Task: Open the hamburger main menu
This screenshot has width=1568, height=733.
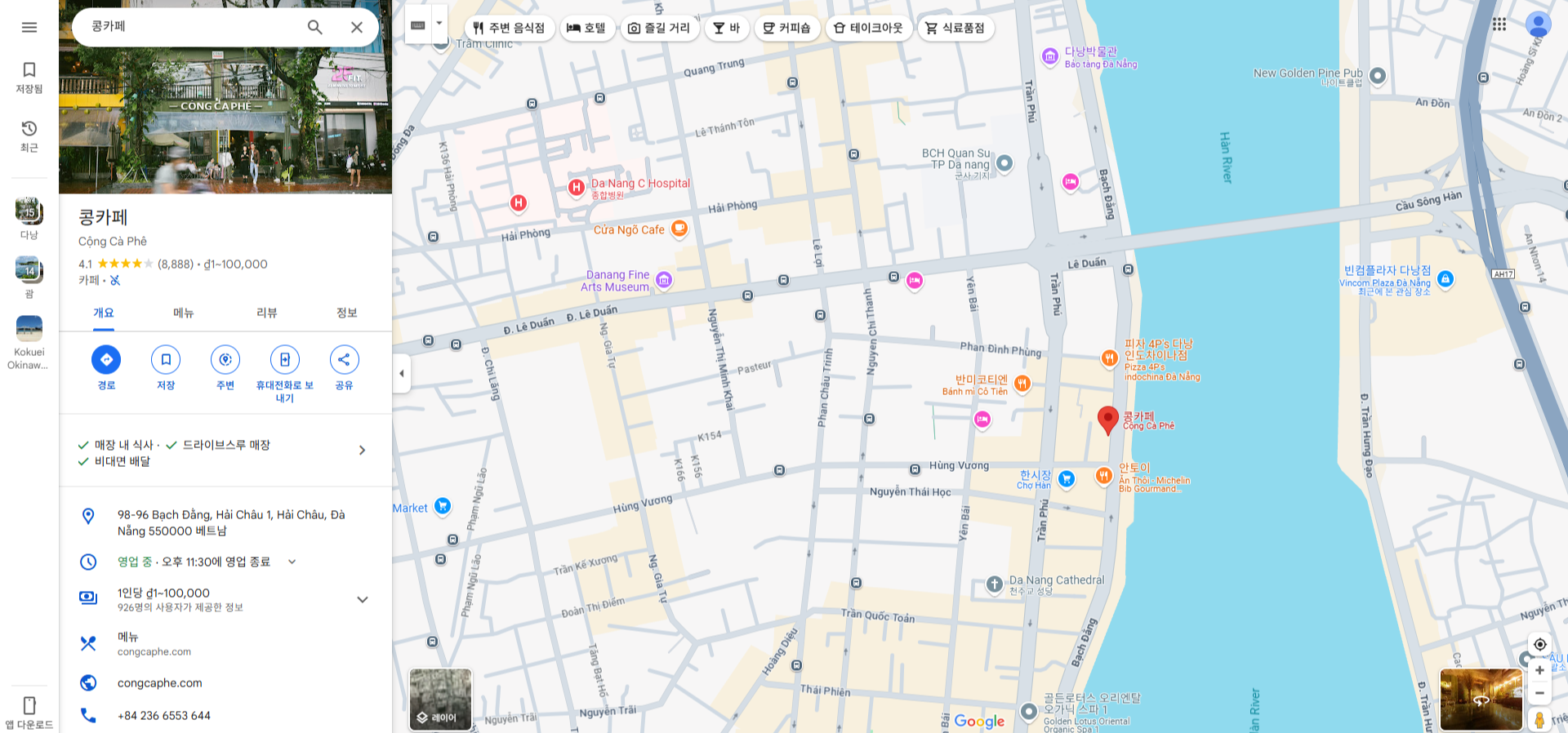Action: click(x=29, y=27)
